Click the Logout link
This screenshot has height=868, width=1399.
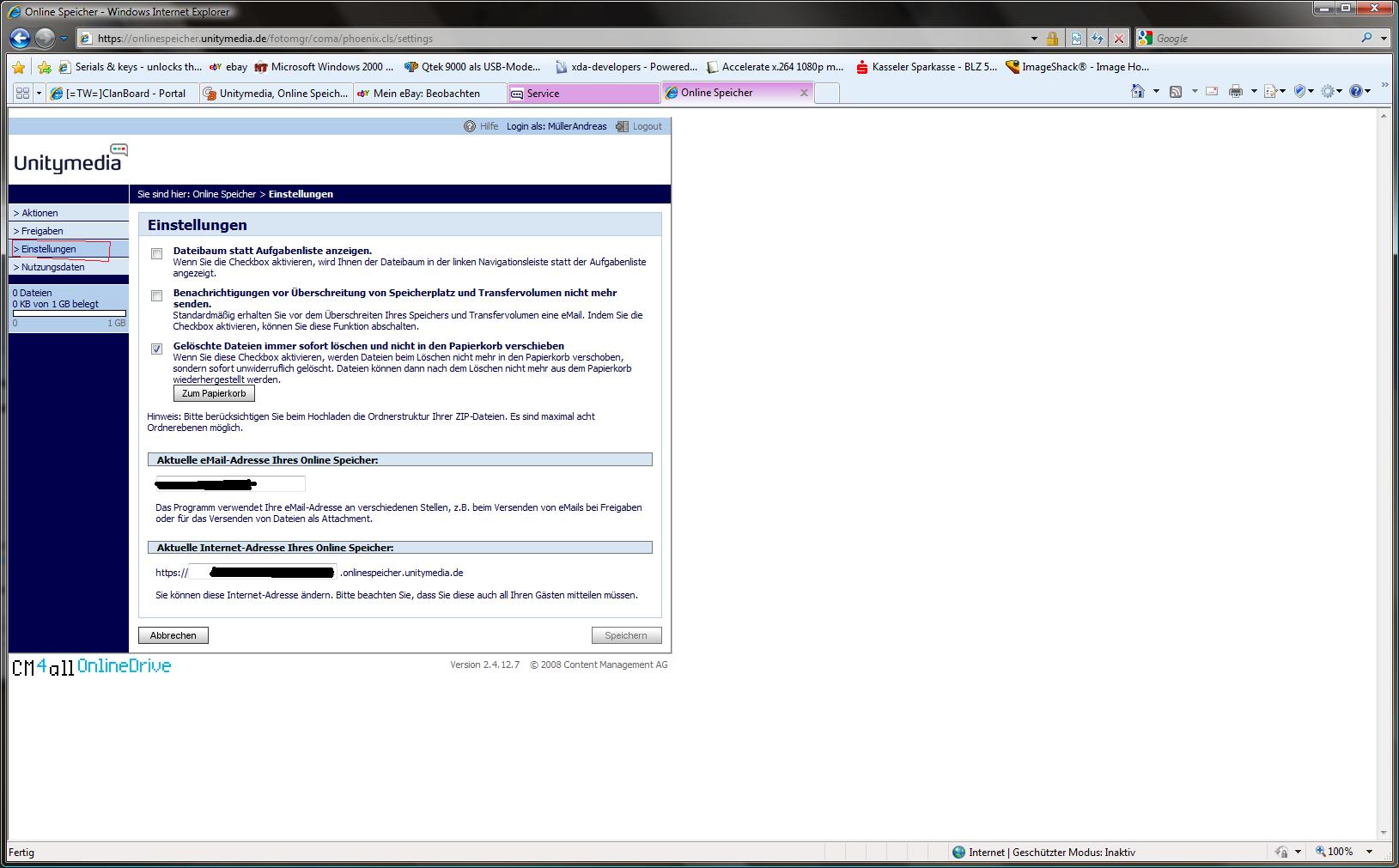tap(647, 126)
